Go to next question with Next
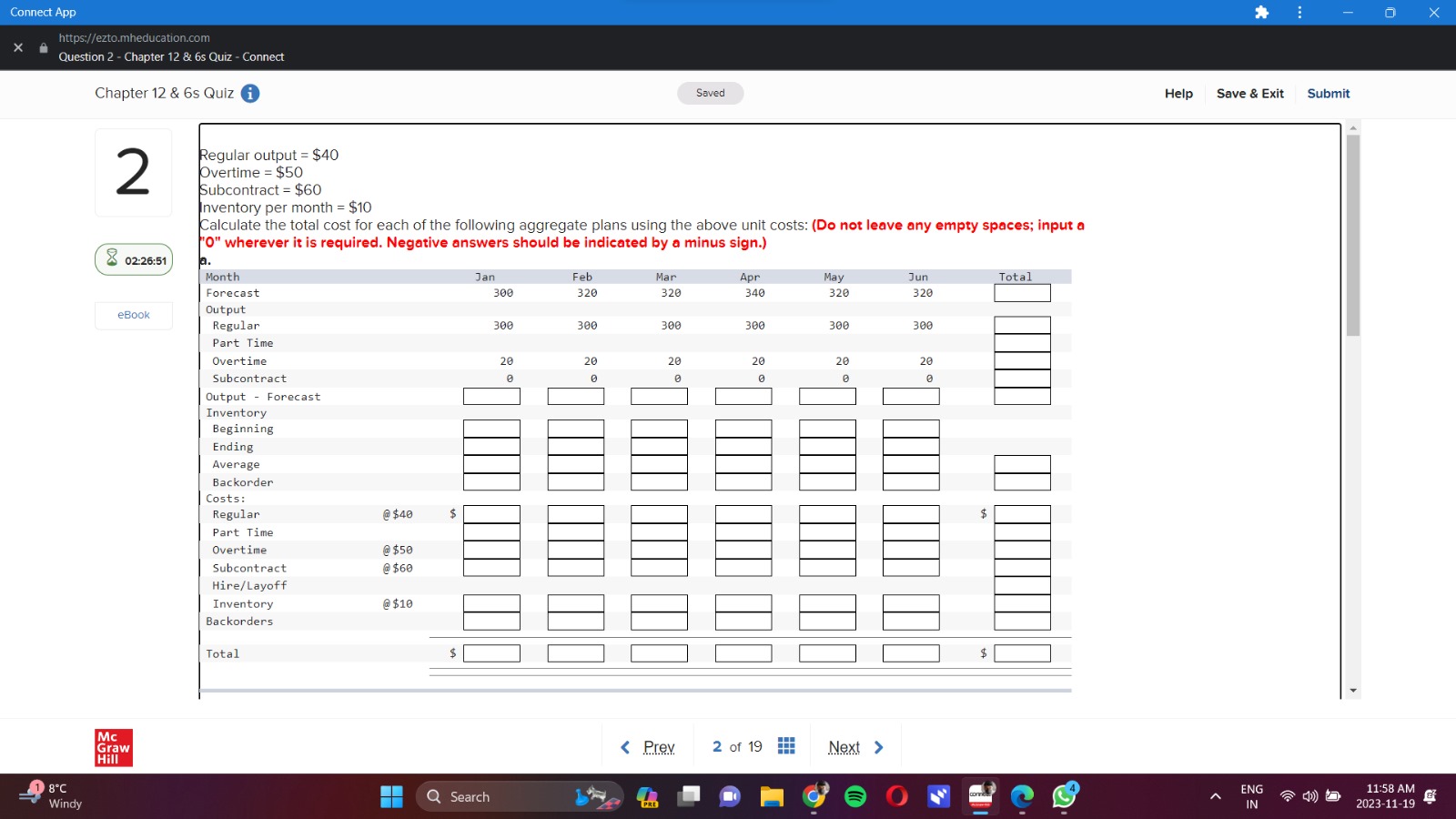This screenshot has height=819, width=1456. tap(856, 747)
